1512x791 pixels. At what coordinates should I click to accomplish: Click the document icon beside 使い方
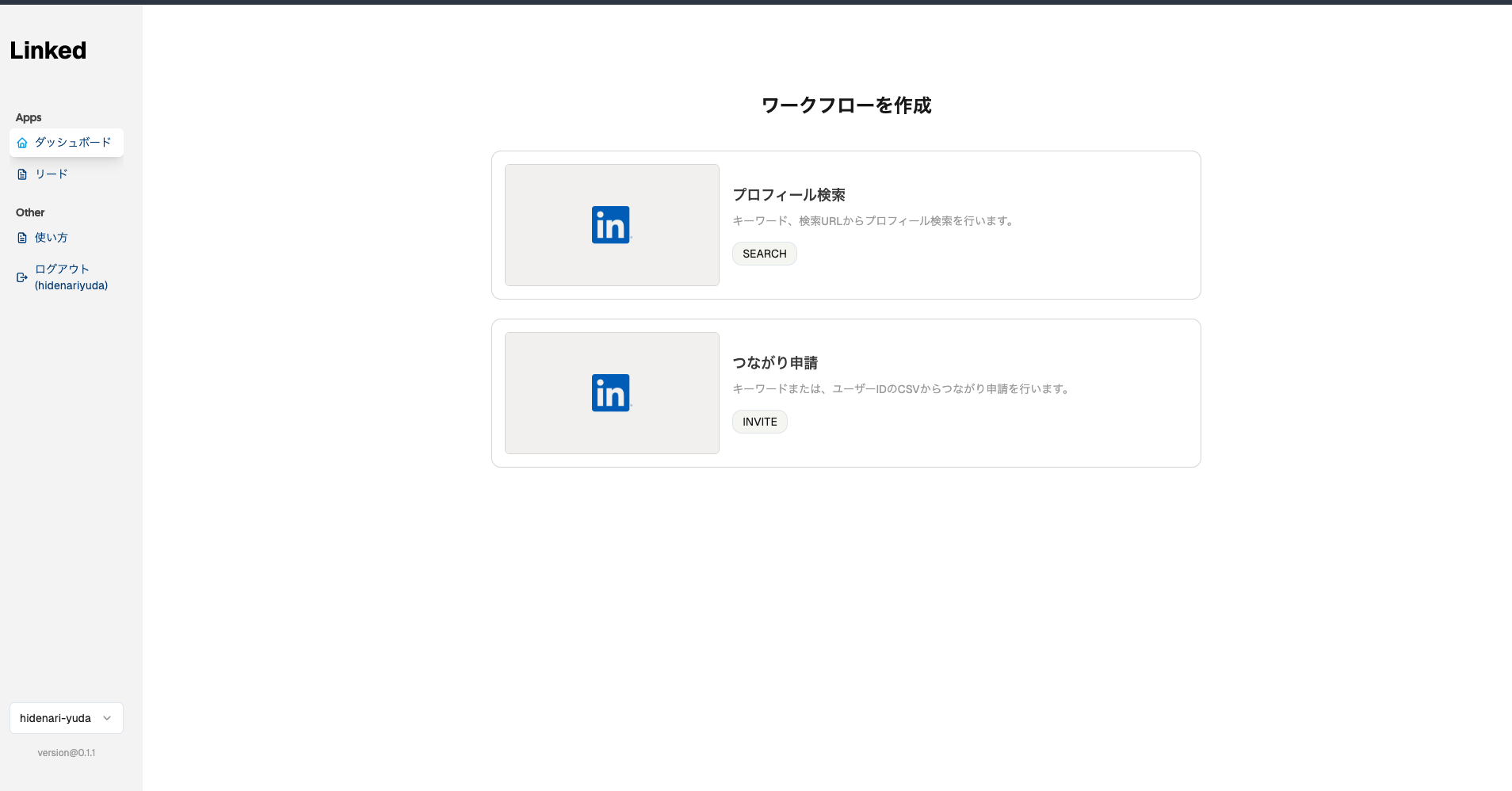[x=22, y=237]
